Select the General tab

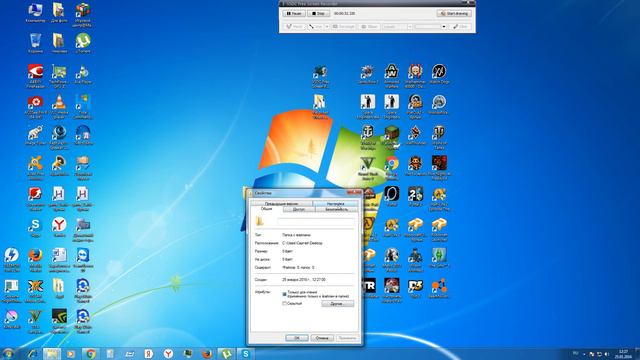click(x=267, y=209)
